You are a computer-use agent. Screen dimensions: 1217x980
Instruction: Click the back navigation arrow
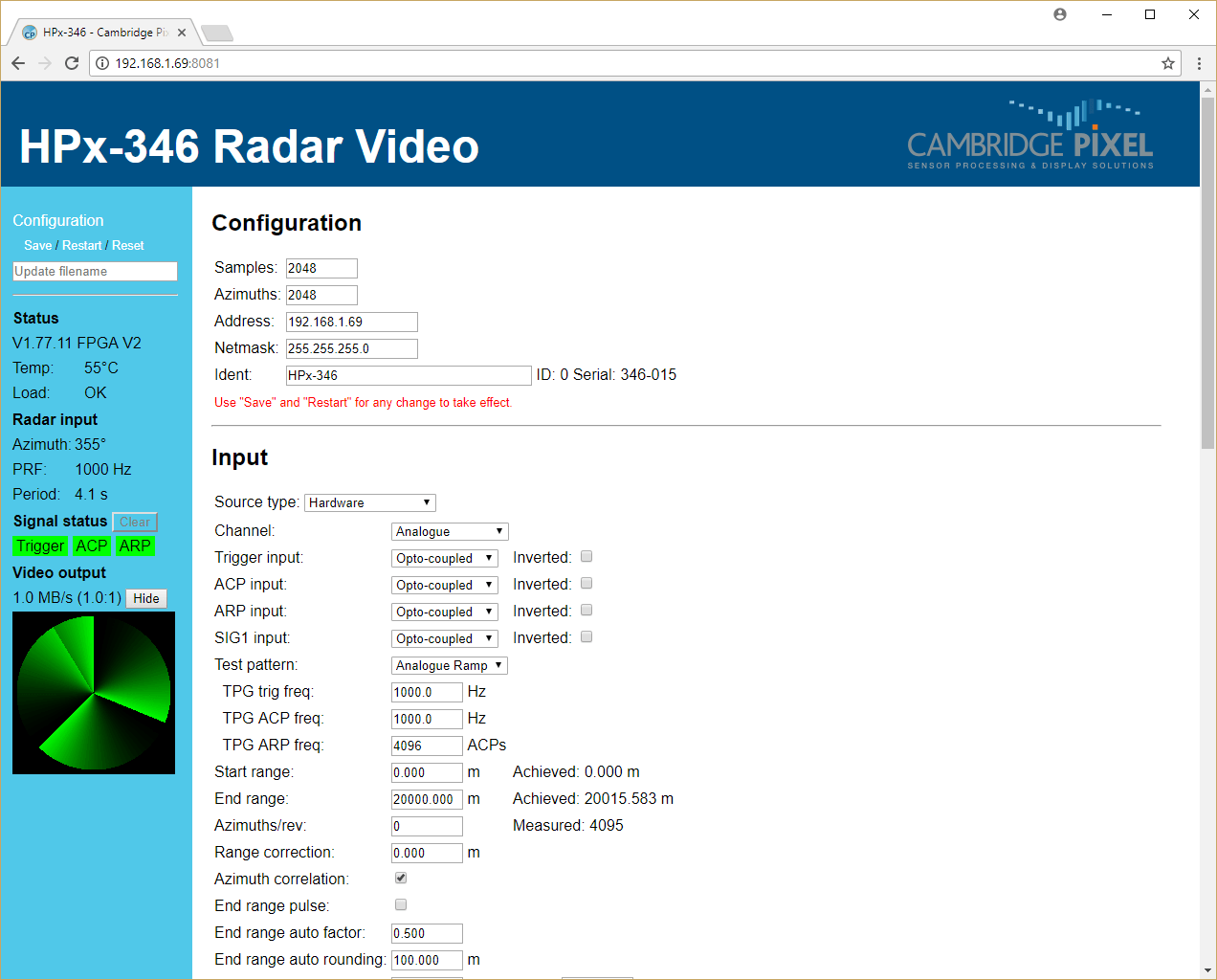(x=17, y=63)
